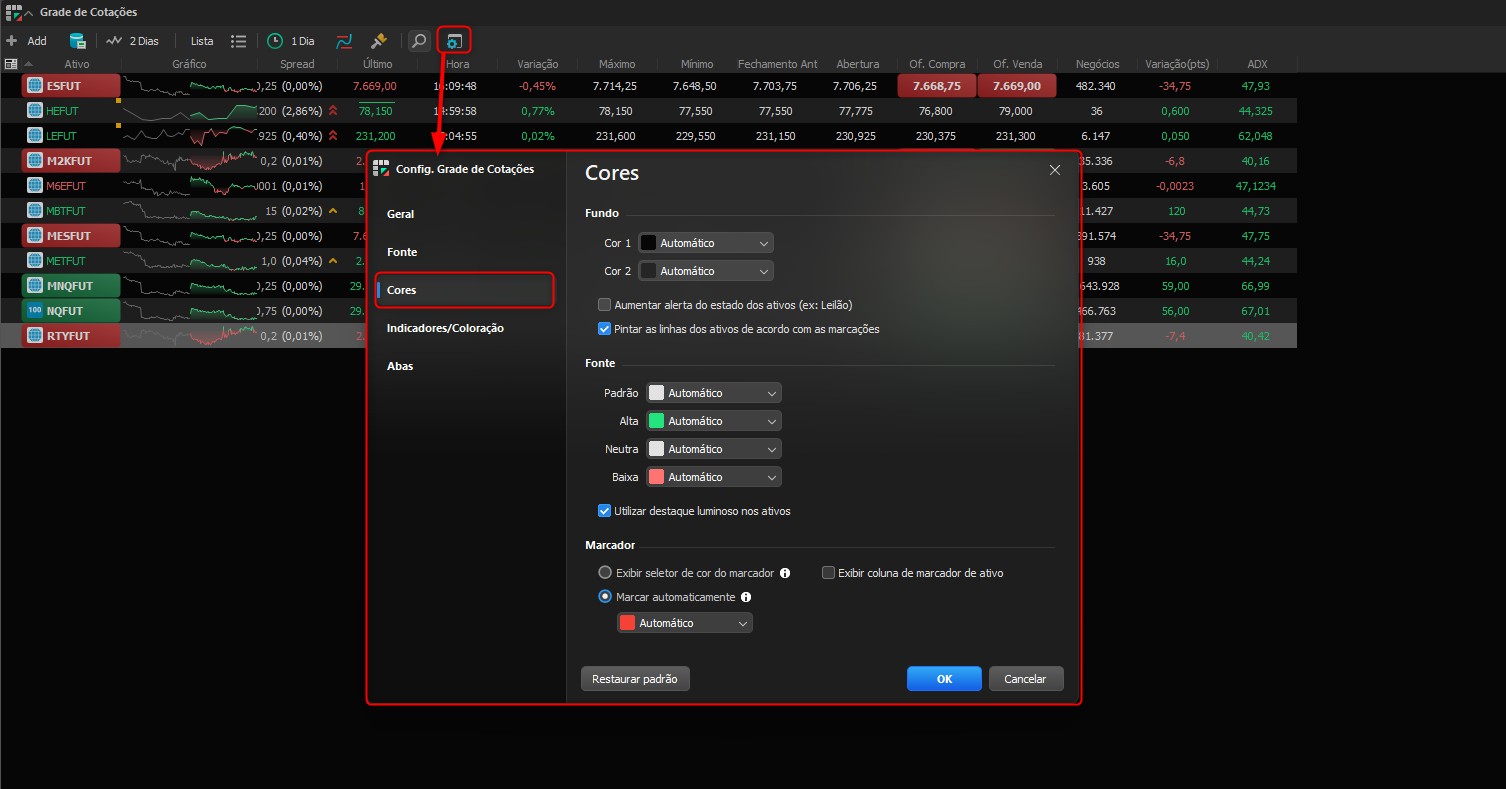
Task: Open the Fundo Cor 1 dropdown
Action: point(706,243)
